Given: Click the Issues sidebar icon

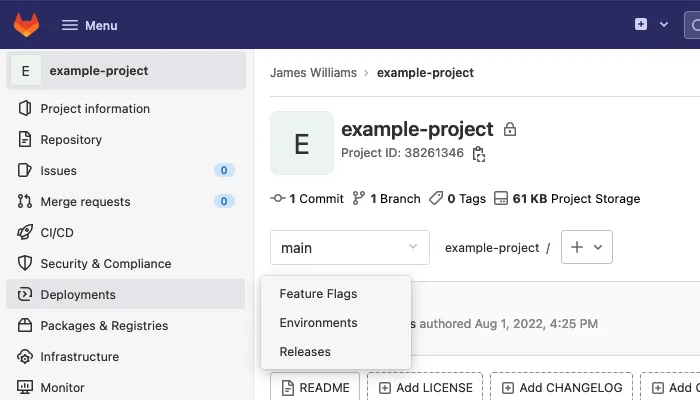Looking at the screenshot, I should click(25, 171).
